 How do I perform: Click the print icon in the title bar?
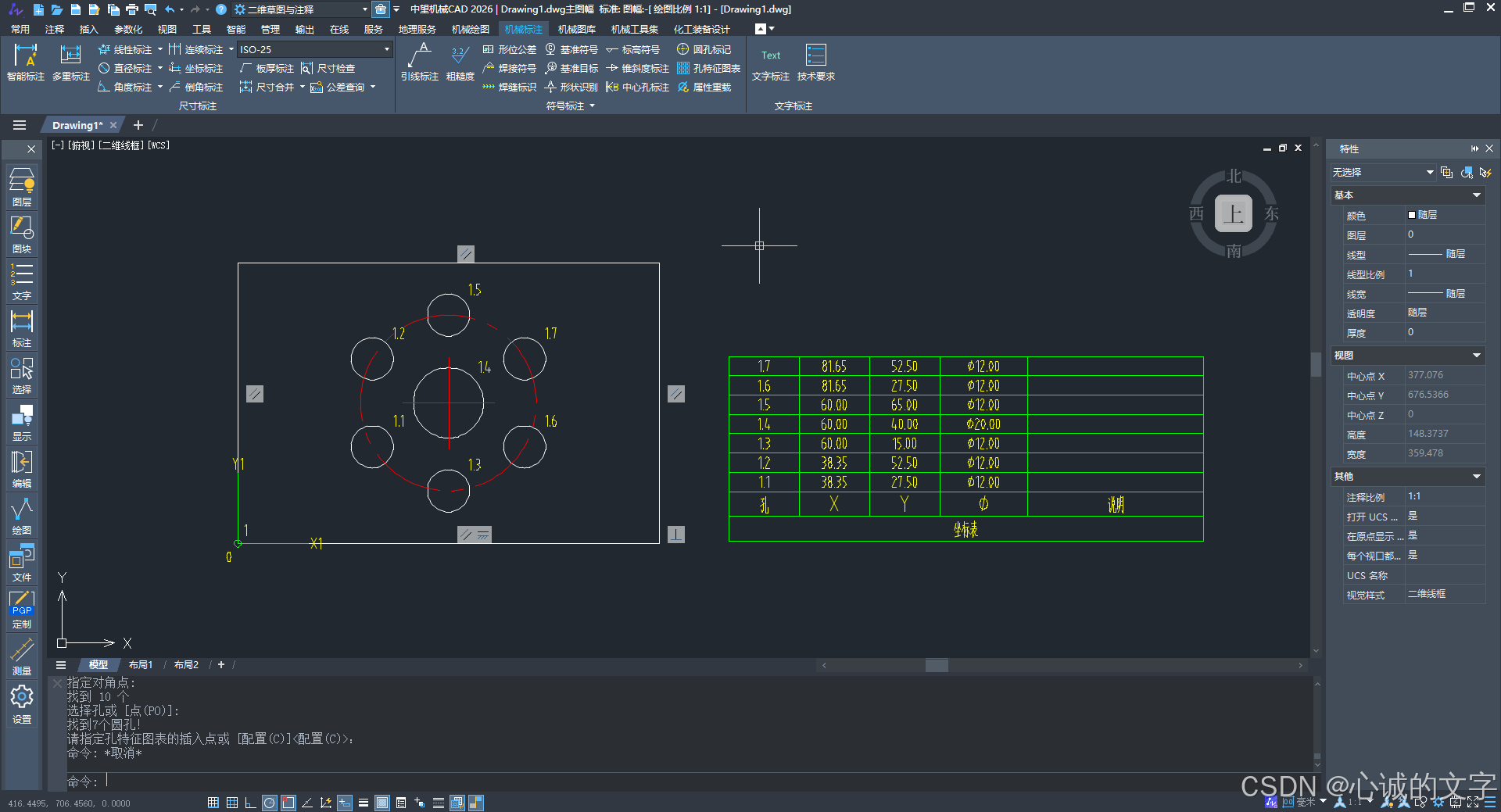point(131,9)
